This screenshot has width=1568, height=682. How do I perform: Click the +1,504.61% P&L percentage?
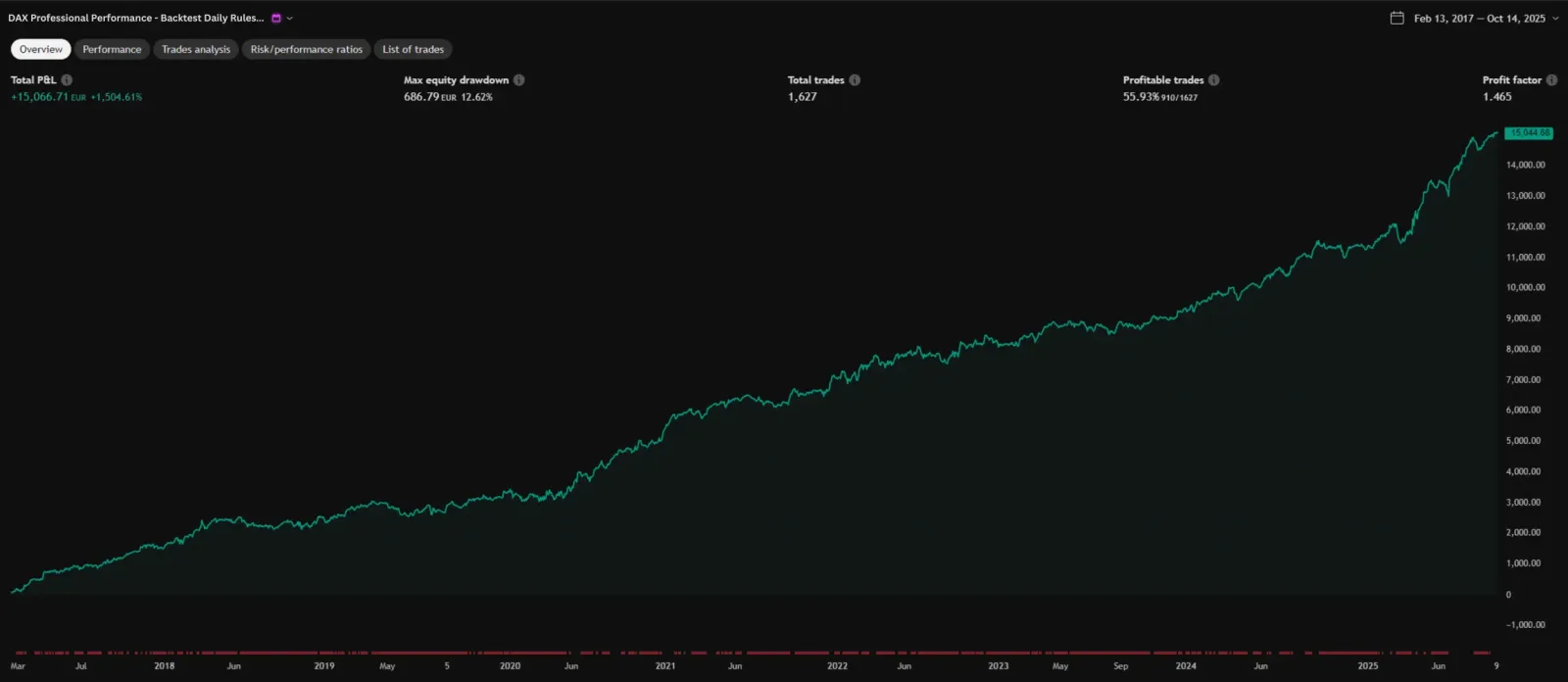[117, 97]
